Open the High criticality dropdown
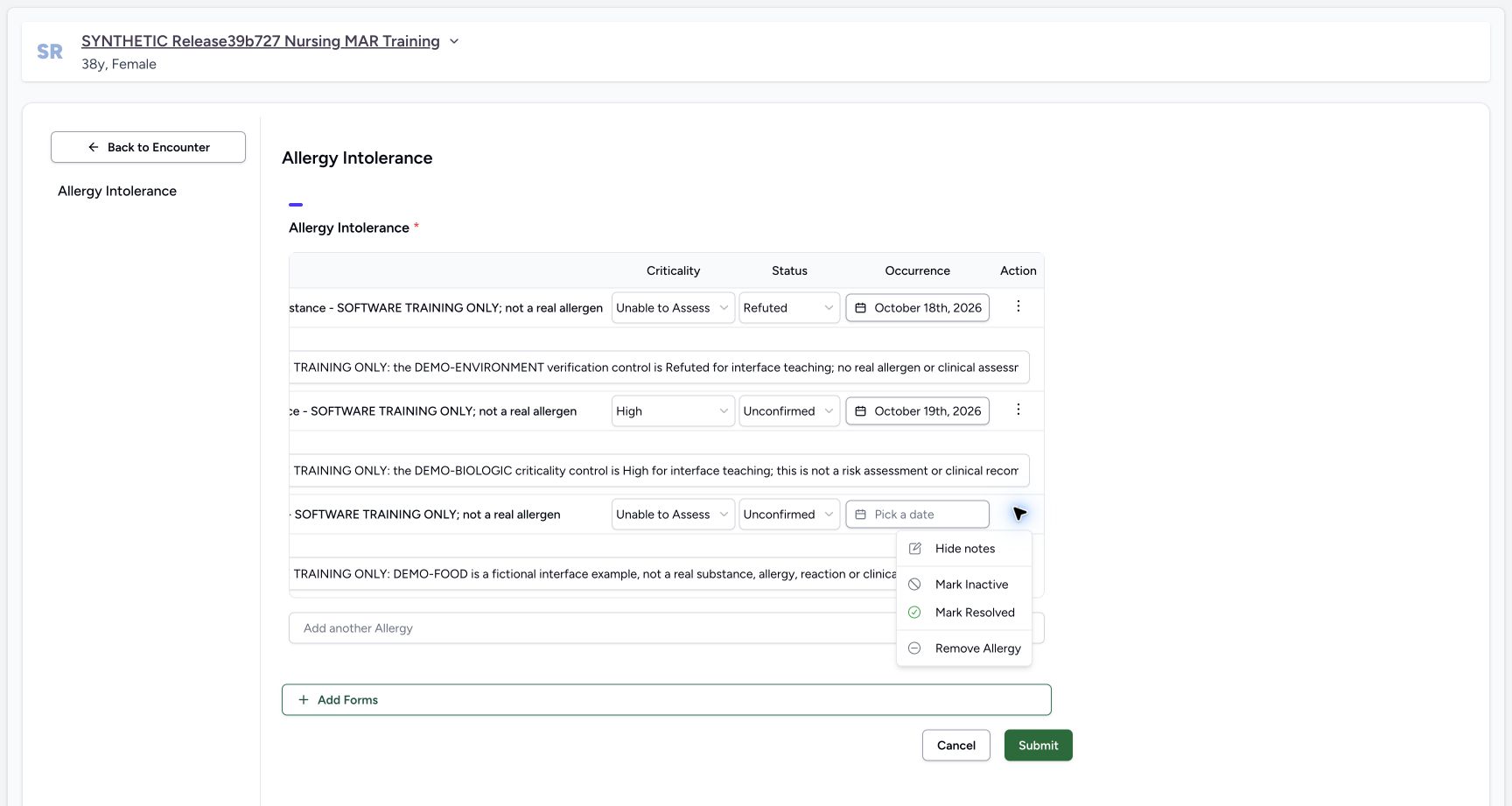The width and height of the screenshot is (1512, 806). (x=673, y=411)
